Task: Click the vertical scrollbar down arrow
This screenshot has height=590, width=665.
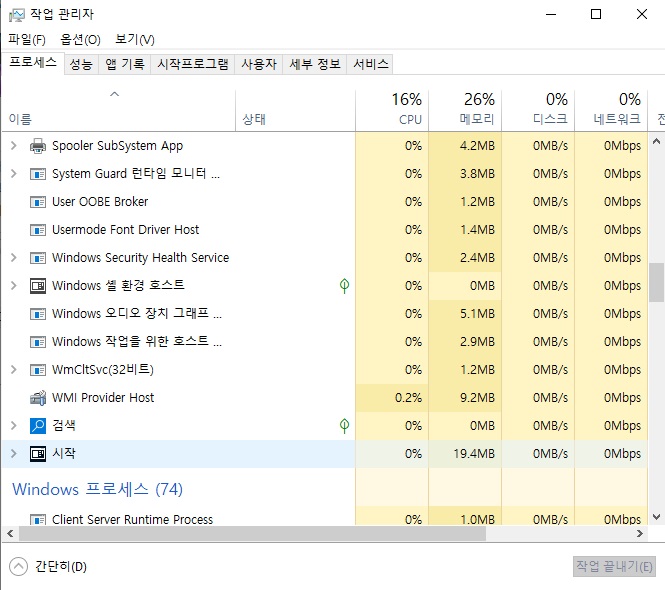Action: point(657,517)
